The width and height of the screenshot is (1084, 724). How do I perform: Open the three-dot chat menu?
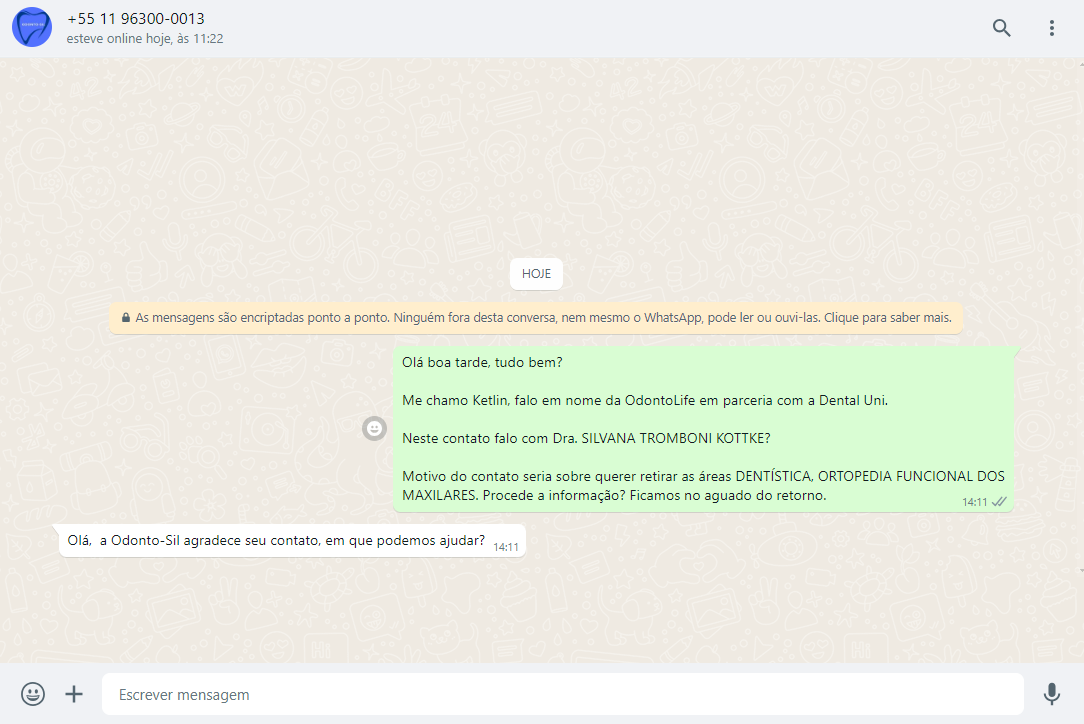[x=1052, y=28]
